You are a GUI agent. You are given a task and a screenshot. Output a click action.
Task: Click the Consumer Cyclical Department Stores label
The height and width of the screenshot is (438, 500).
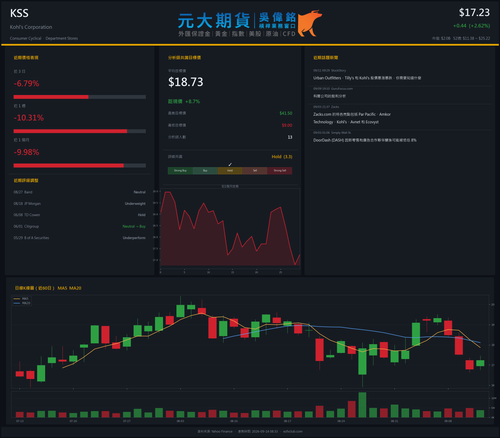click(x=44, y=38)
